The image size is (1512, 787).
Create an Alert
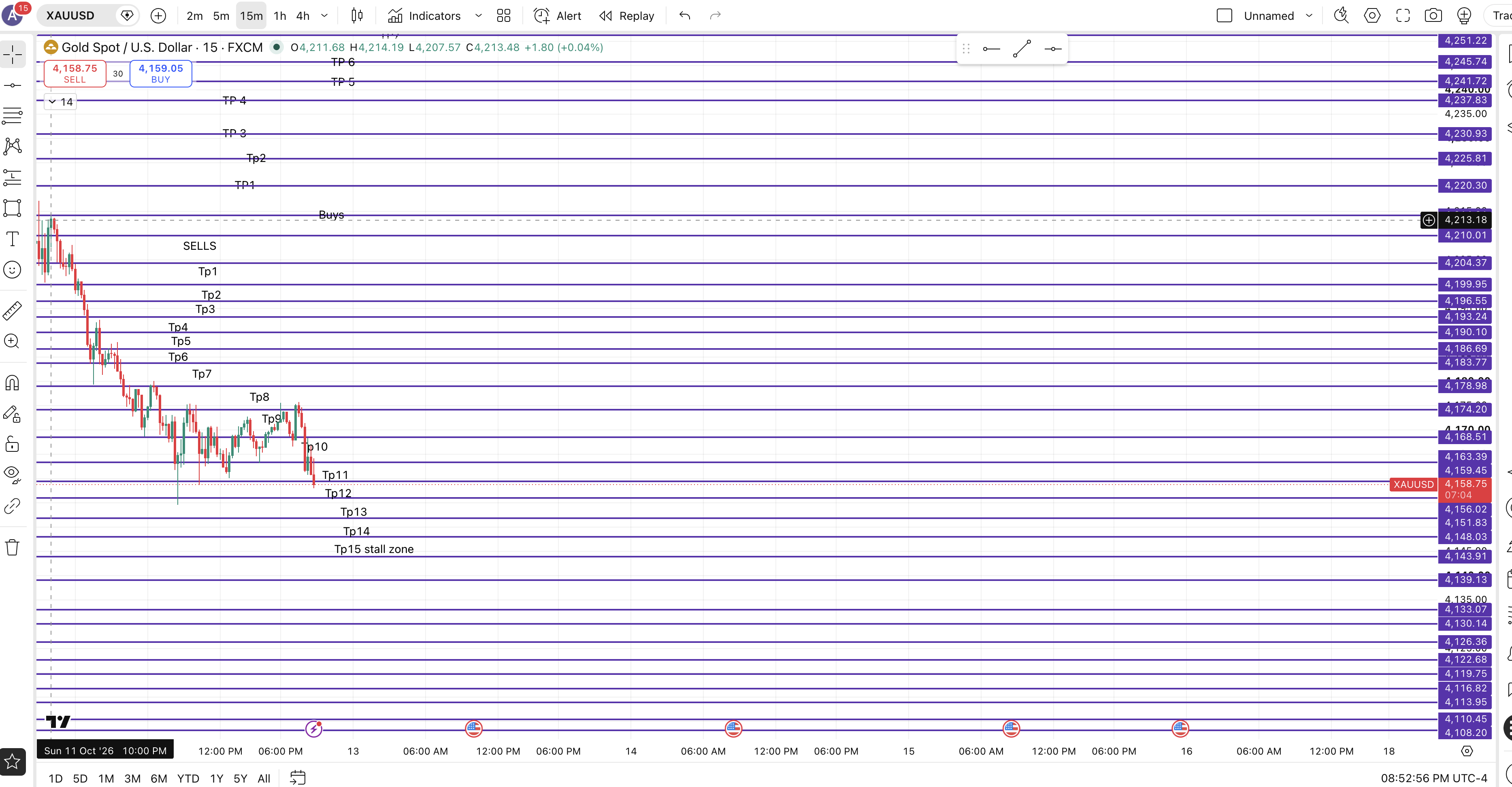point(558,16)
